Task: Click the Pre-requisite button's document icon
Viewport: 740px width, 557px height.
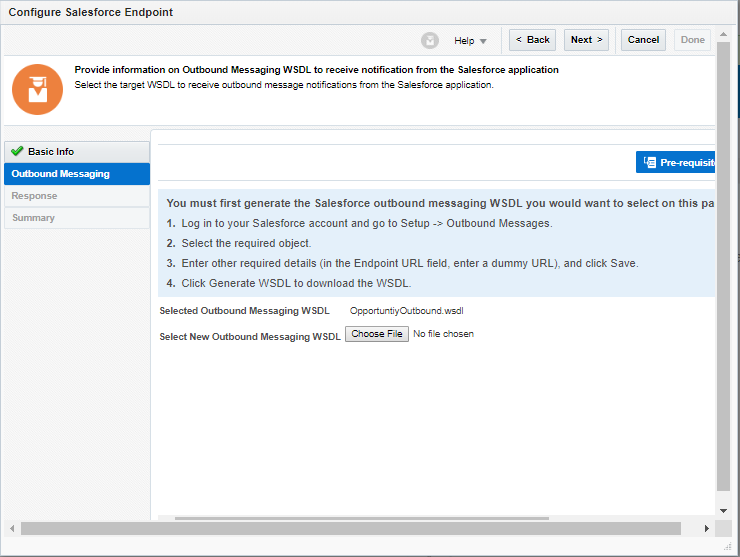Action: (x=650, y=162)
